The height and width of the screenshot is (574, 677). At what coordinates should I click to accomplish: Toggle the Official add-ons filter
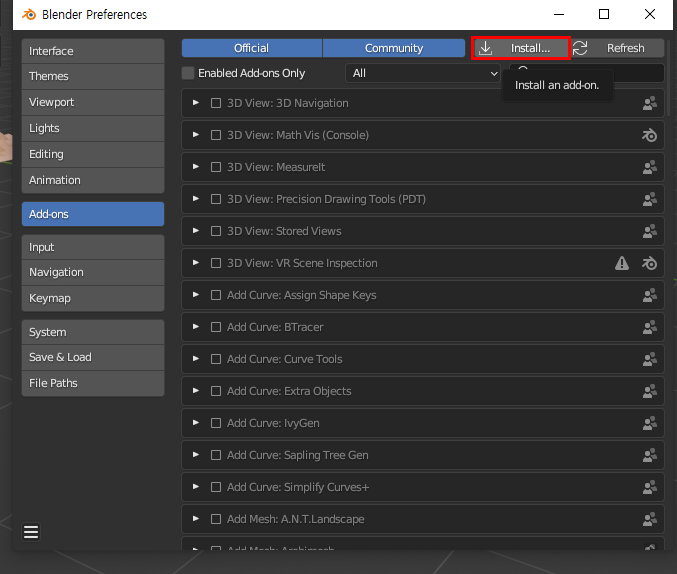click(252, 48)
